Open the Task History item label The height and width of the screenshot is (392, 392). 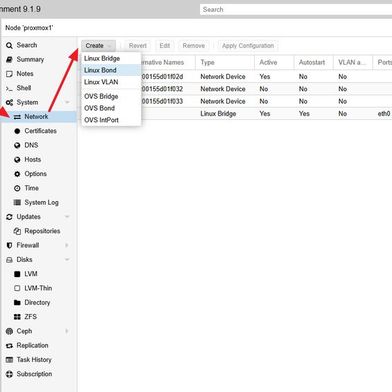tap(34, 360)
